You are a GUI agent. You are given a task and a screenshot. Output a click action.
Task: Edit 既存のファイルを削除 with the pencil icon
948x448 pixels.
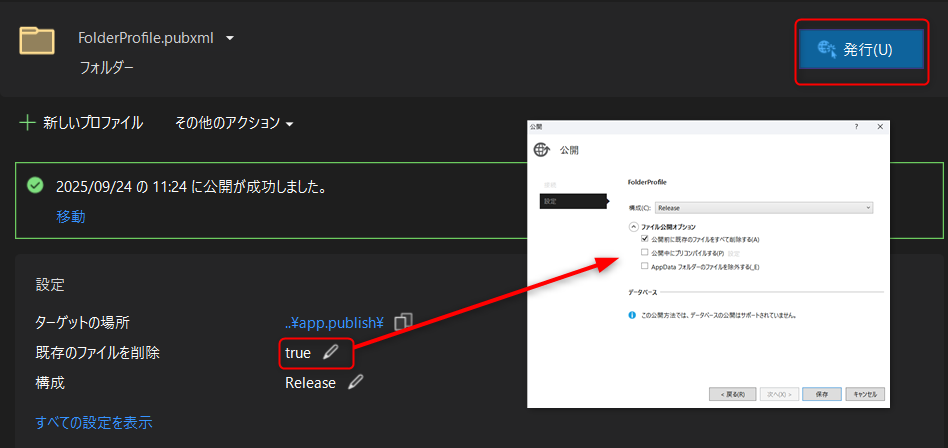pyautogui.click(x=331, y=352)
